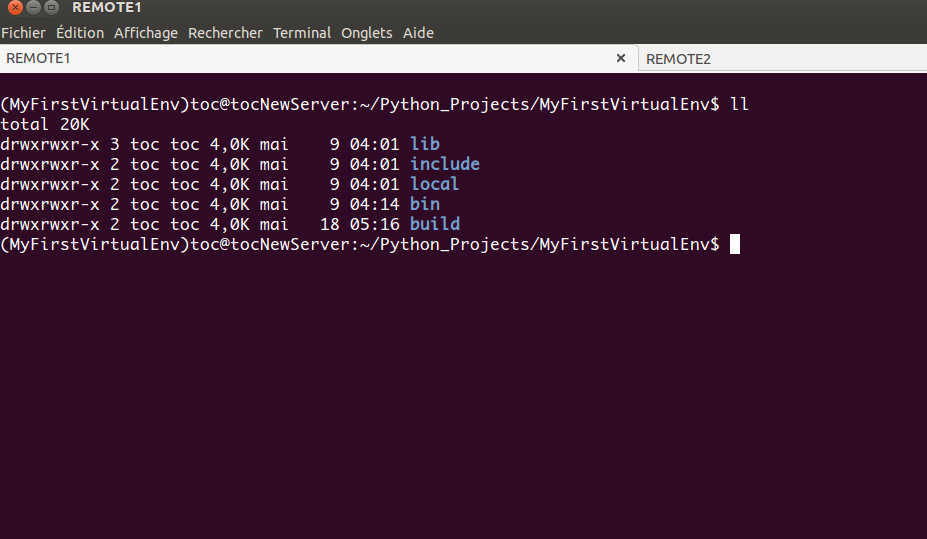Close the REMOTE1 tab
This screenshot has height=539, width=927.
pos(621,58)
